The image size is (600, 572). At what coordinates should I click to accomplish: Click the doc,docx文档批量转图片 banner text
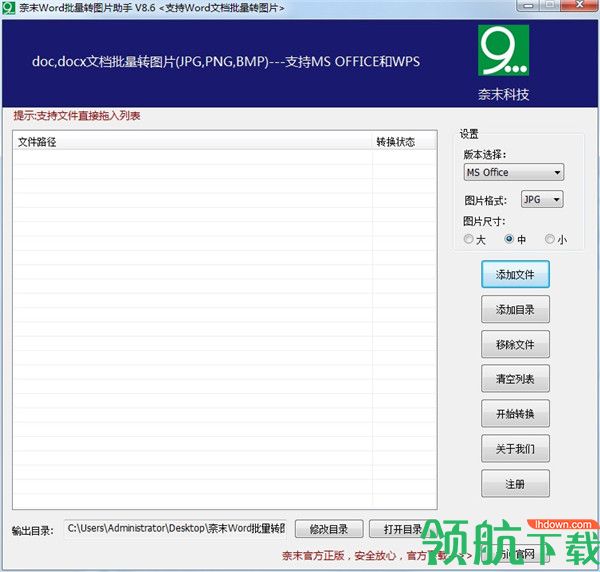pyautogui.click(x=226, y=62)
